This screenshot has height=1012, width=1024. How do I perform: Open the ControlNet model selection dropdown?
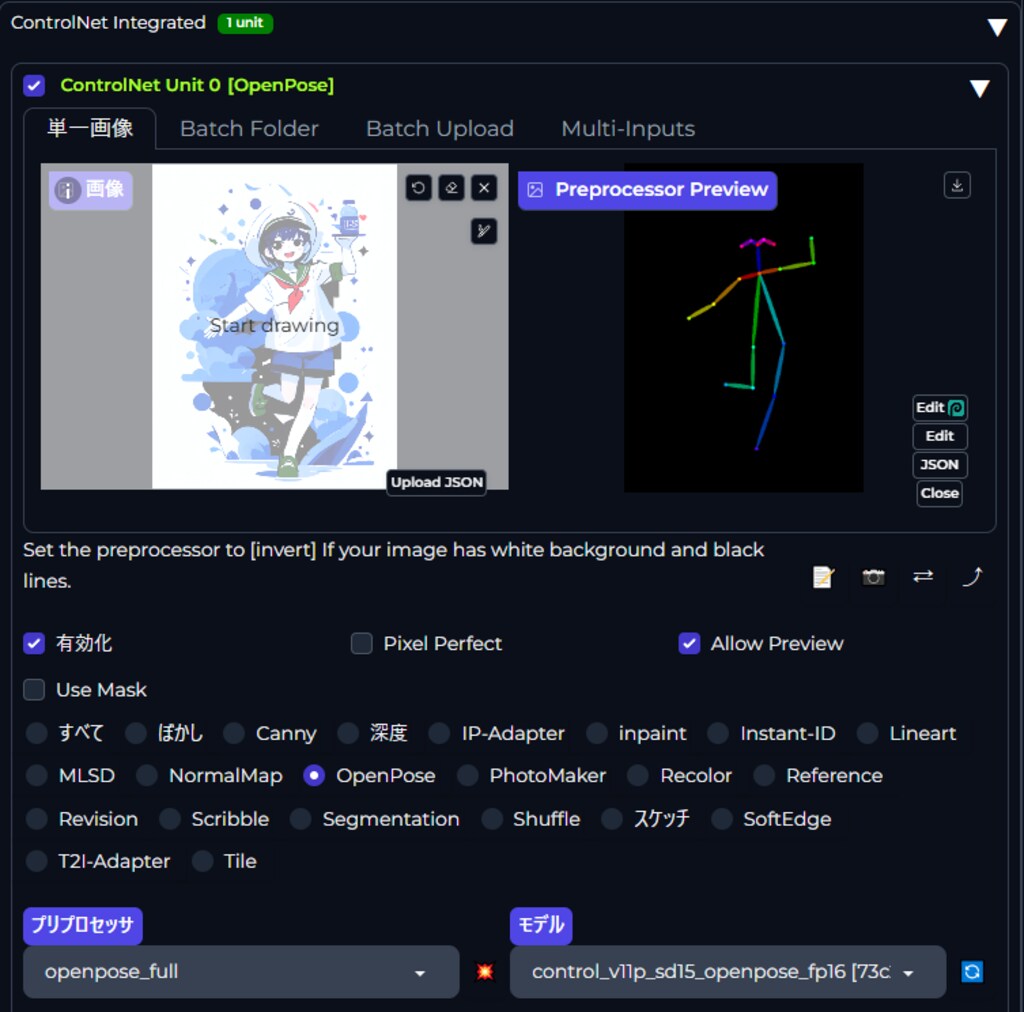[727, 971]
